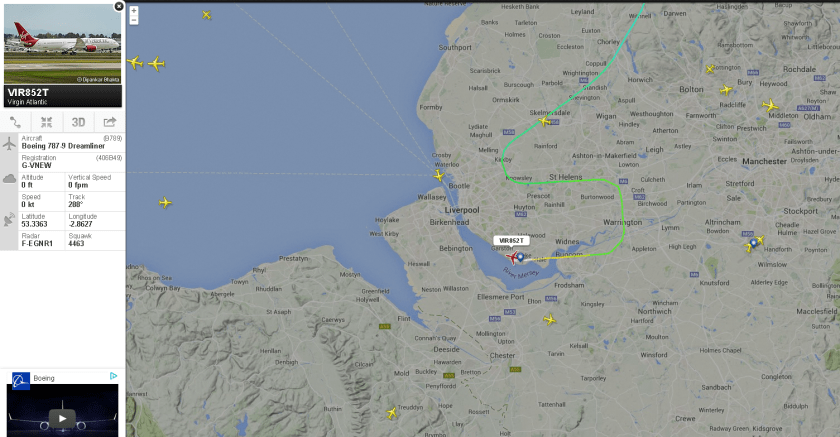Screen dimensions: 840x437
Task: Select the yellow plane near Treuddyn
Action: coord(392,413)
